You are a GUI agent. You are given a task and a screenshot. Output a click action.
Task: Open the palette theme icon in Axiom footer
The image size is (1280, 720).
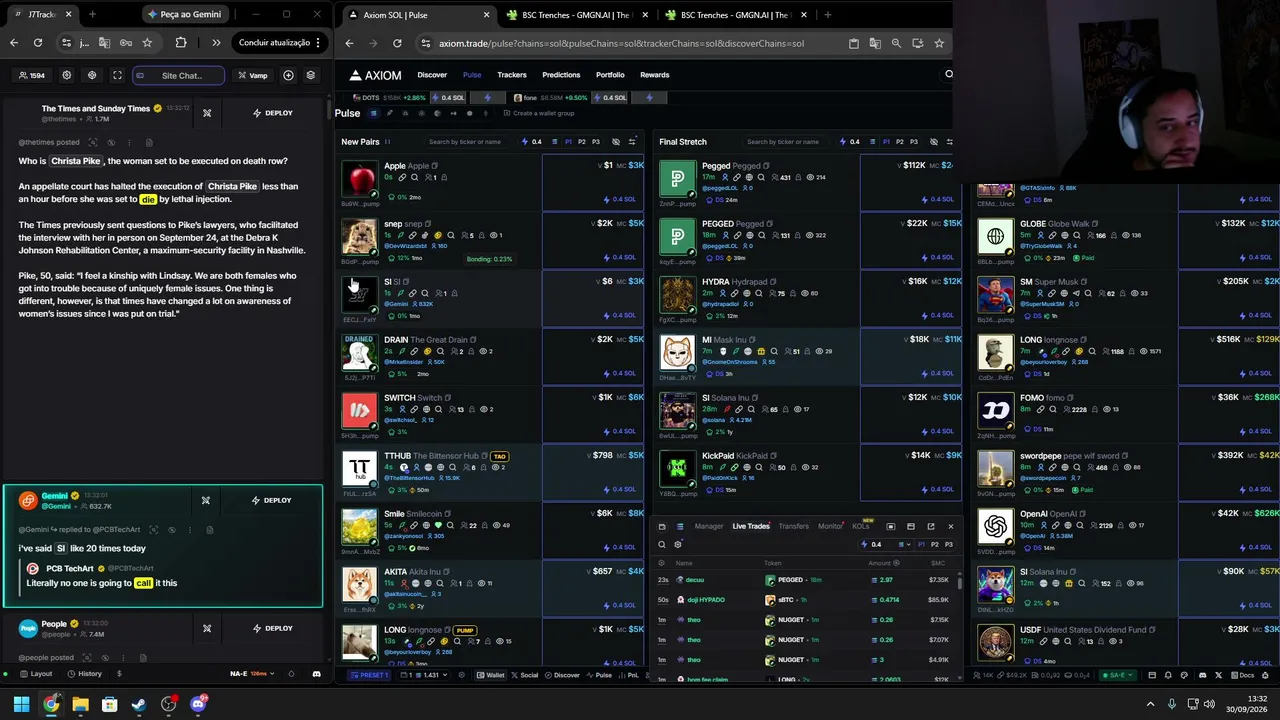[x=1185, y=675]
